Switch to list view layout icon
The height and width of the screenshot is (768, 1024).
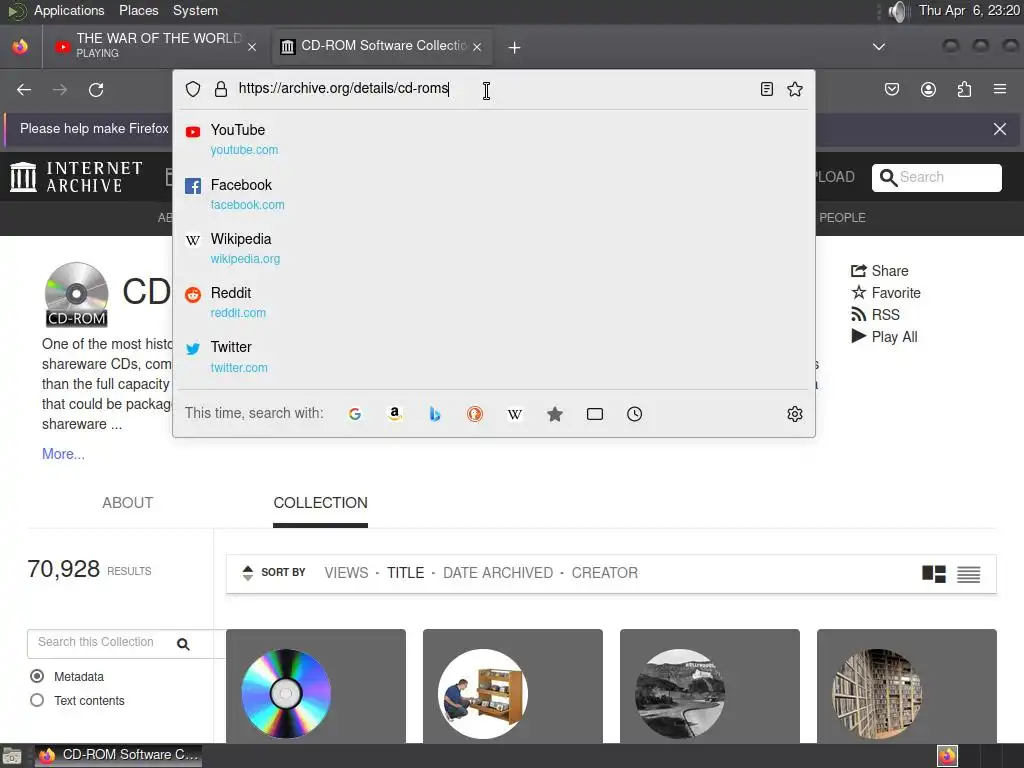pos(968,574)
